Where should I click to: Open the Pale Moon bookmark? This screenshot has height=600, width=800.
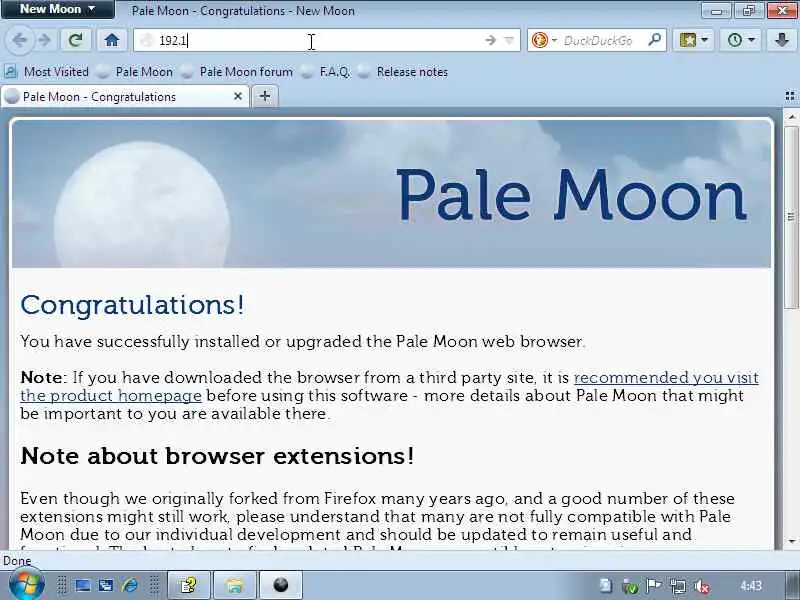point(135,72)
